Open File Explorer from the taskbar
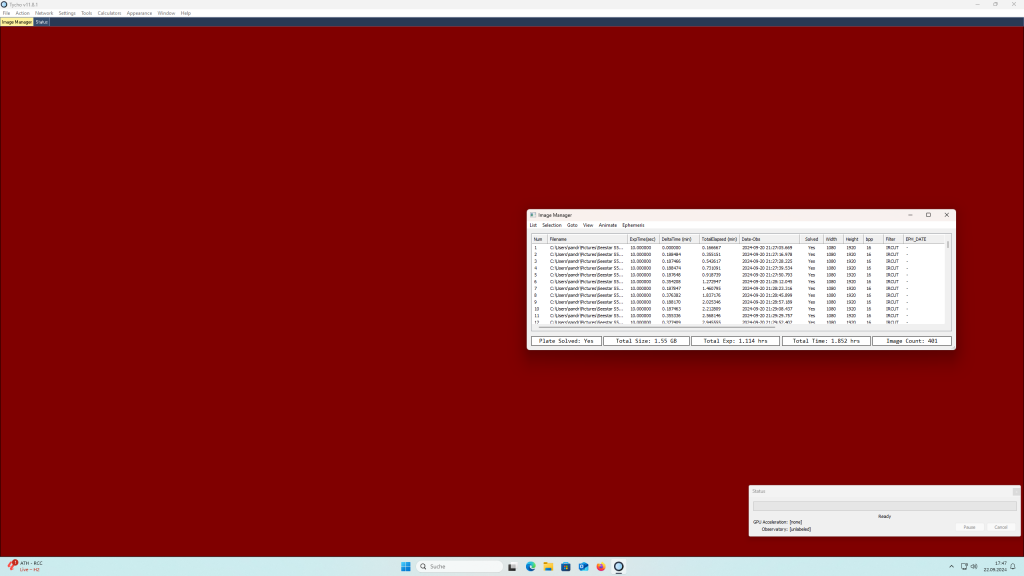Image resolution: width=1024 pixels, height=576 pixels. point(548,566)
